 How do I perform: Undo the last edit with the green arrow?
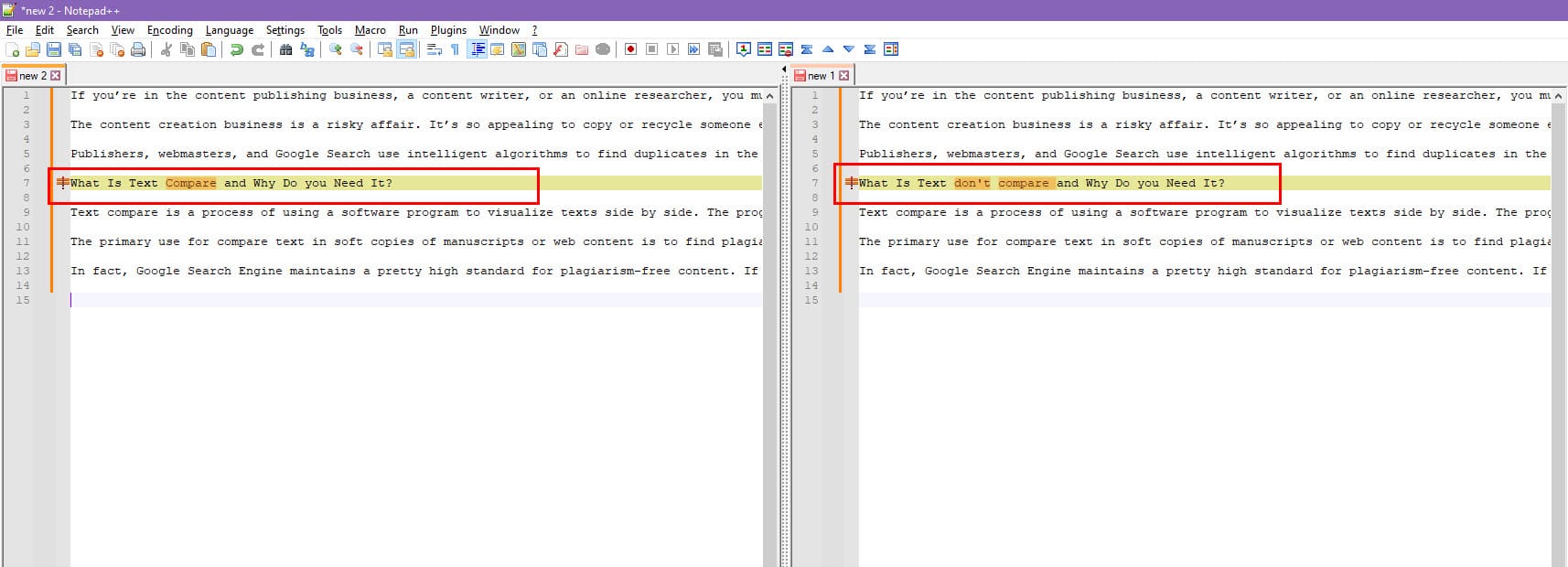click(x=237, y=49)
